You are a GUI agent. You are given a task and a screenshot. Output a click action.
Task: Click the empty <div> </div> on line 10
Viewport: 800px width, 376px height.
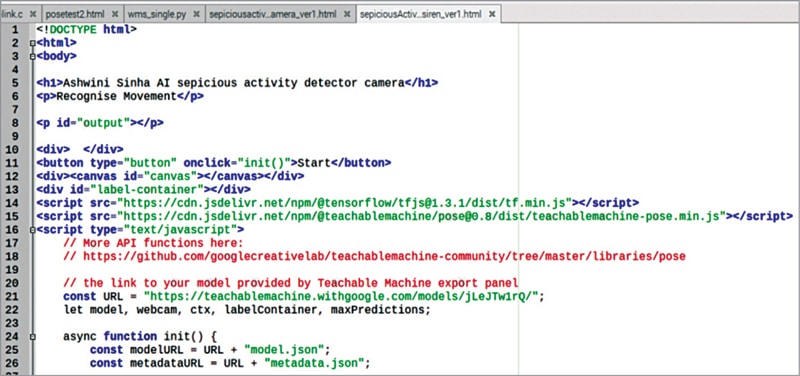coord(80,149)
